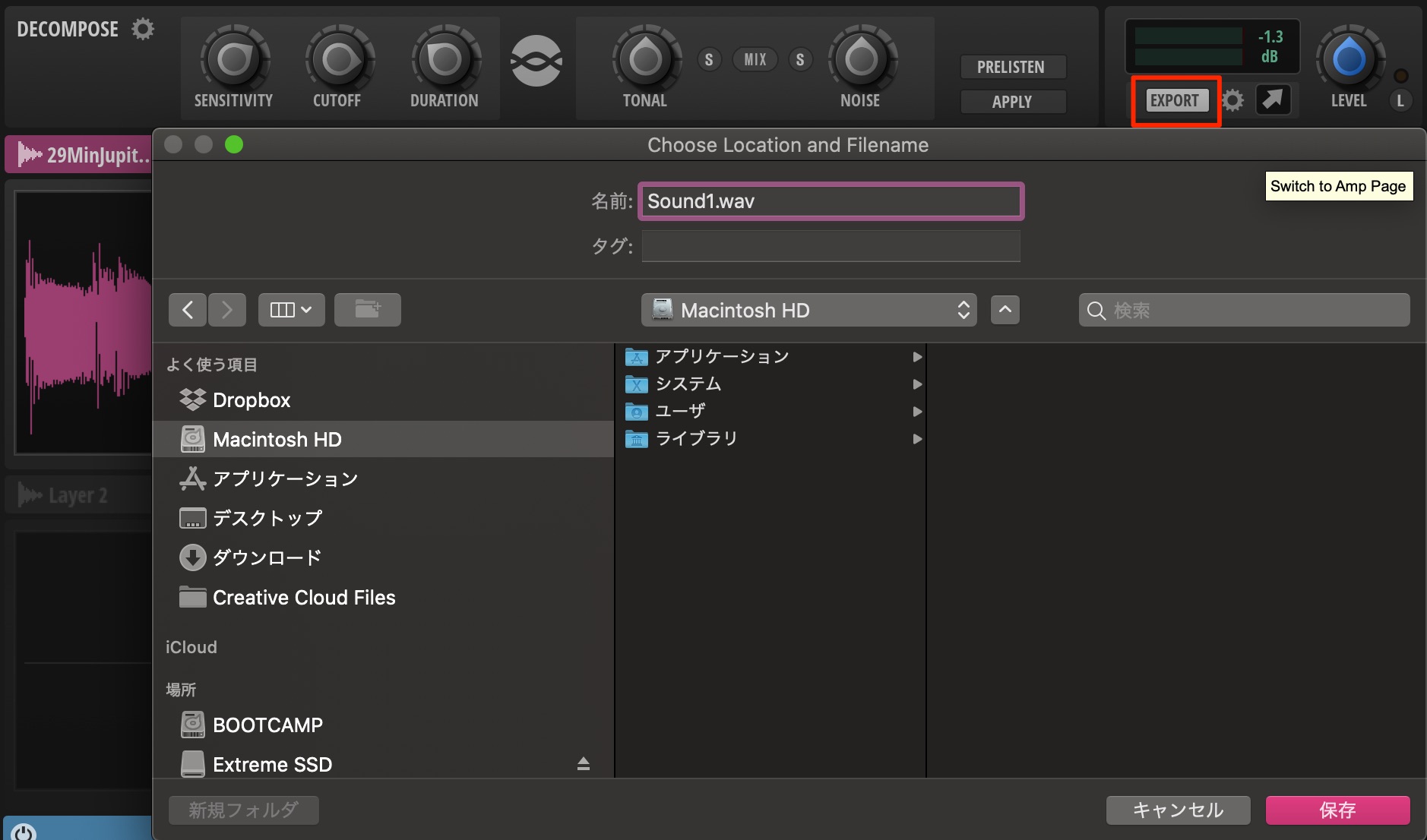
Task: Click the Cutoff knob
Action: click(x=339, y=58)
